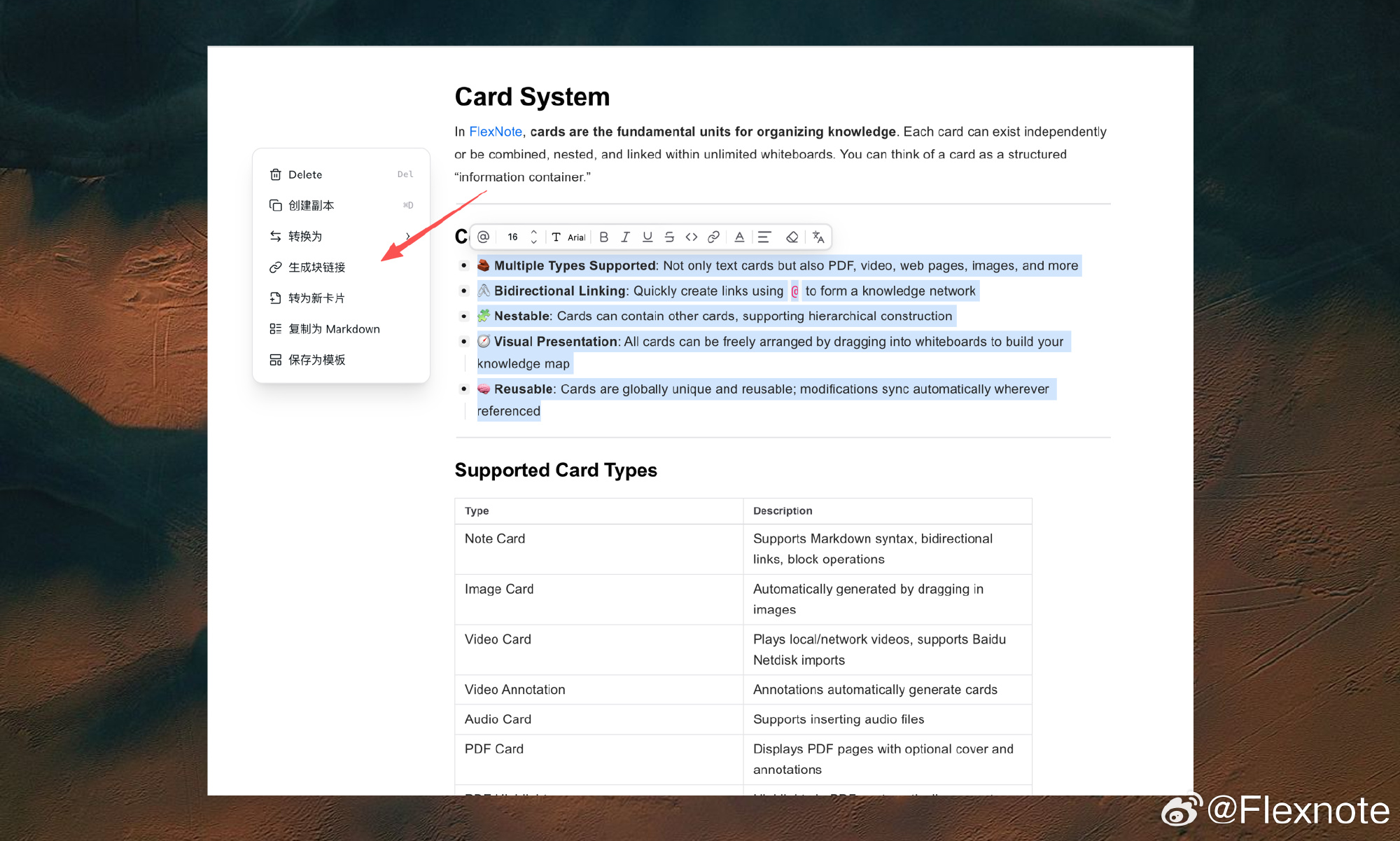Click the Note Card table cell
This screenshot has width=1400, height=841.
(598, 549)
